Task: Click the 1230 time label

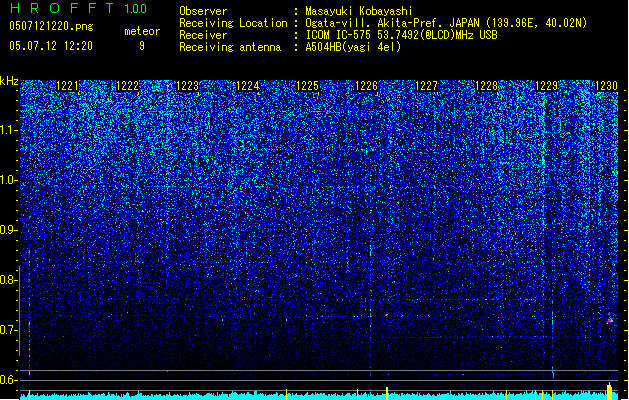Action: (x=606, y=86)
